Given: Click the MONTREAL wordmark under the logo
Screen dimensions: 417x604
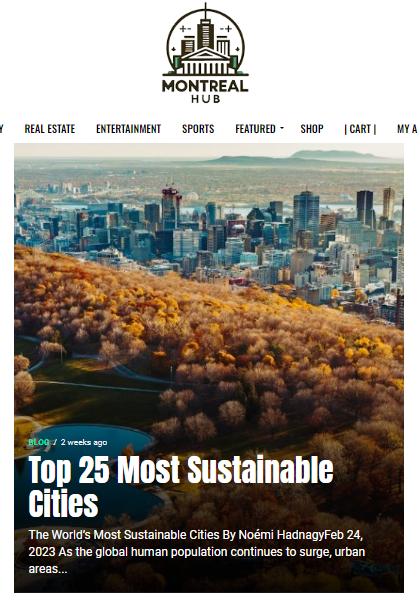Looking at the screenshot, I should 205,86.
